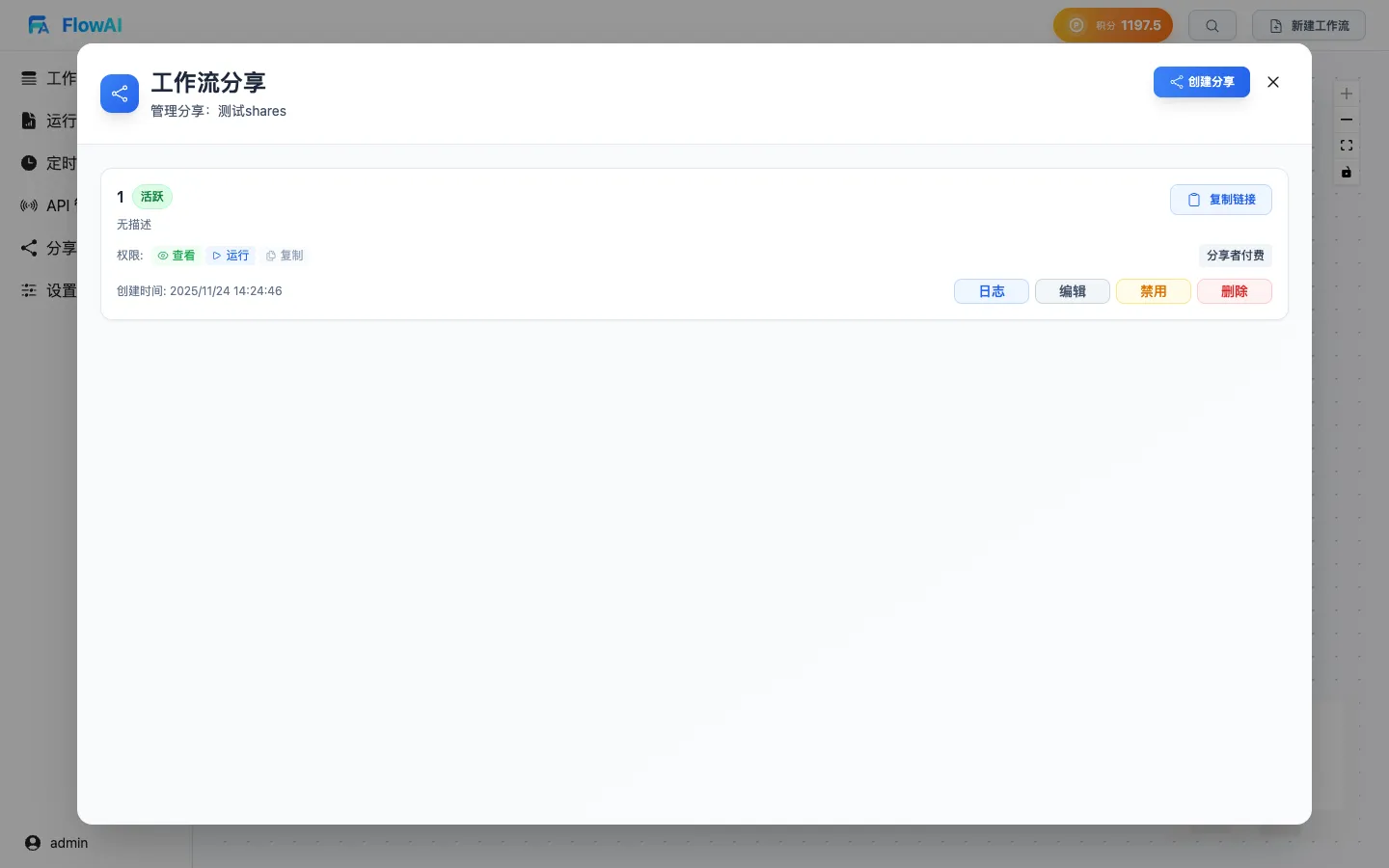
Task: Click the 积分 1197.5 points badge
Action: [x=1112, y=26]
